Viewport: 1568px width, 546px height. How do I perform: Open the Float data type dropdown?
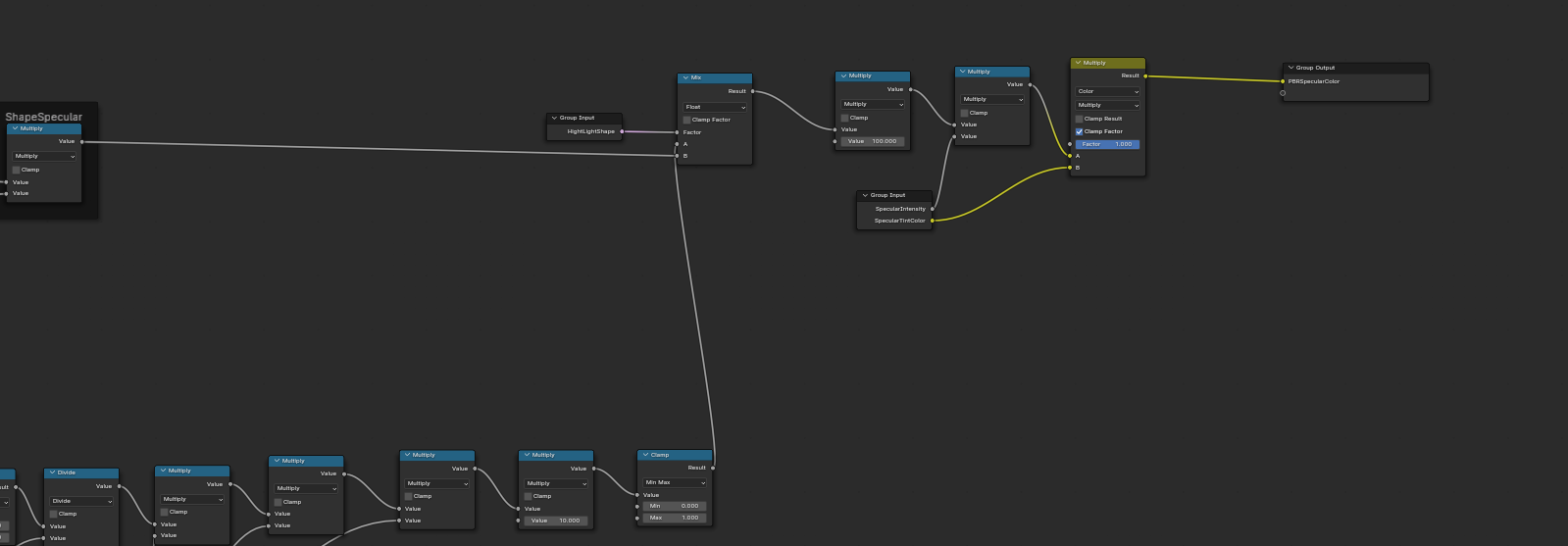(x=715, y=107)
